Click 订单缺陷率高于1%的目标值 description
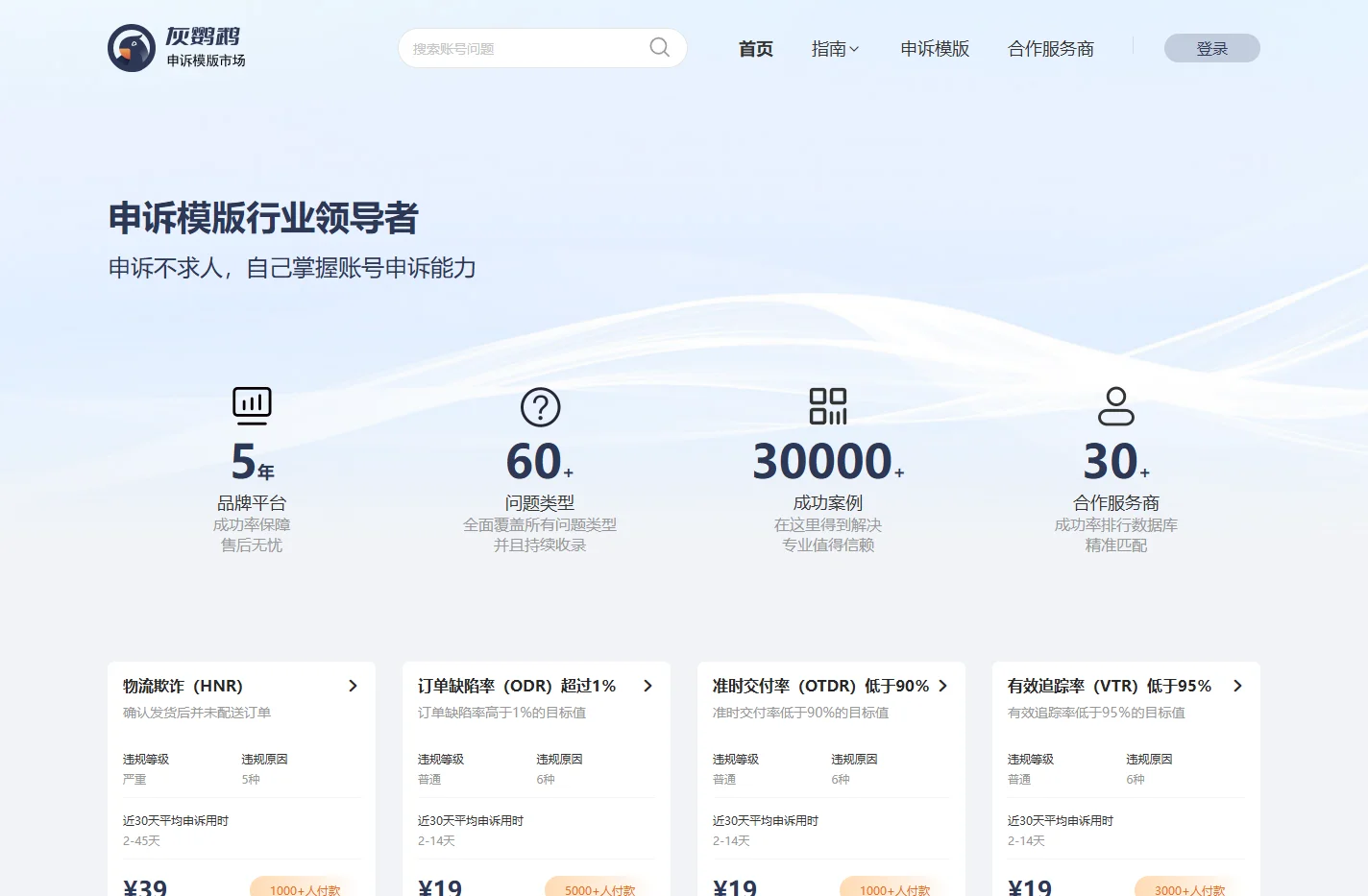This screenshot has width=1368, height=896. [501, 713]
